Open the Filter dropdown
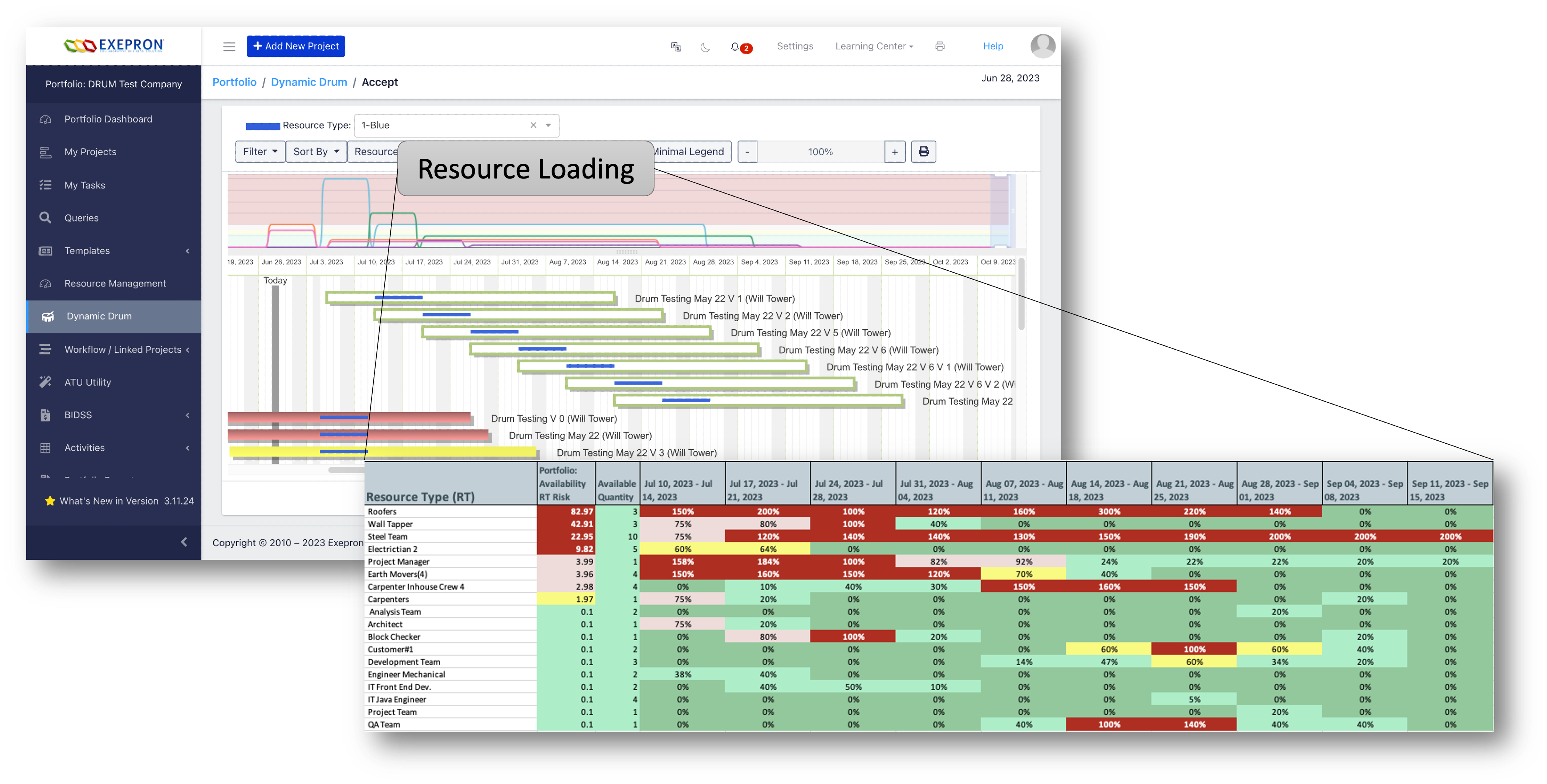This screenshot has width=1547, height=784. [260, 151]
